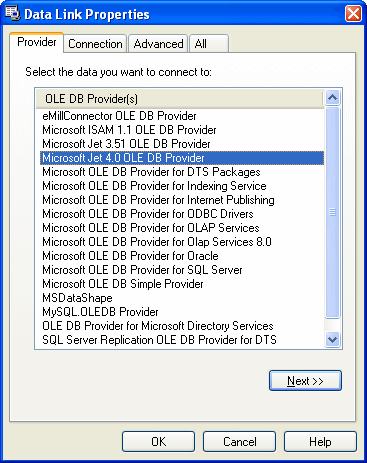The width and height of the screenshot is (367, 463).
Task: Close the Data Link Properties dialog
Action: click(353, 14)
